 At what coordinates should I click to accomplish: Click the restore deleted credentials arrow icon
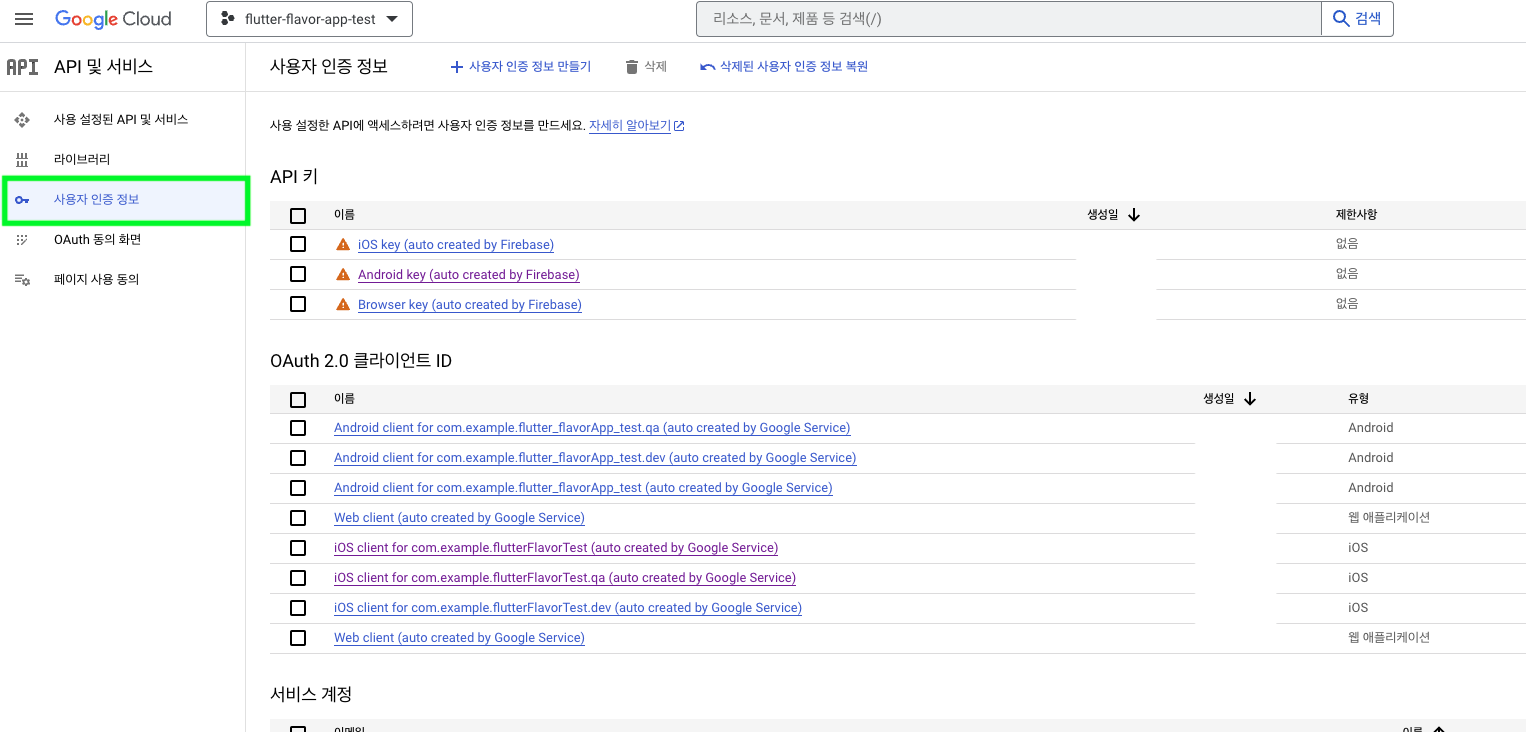[x=708, y=67]
